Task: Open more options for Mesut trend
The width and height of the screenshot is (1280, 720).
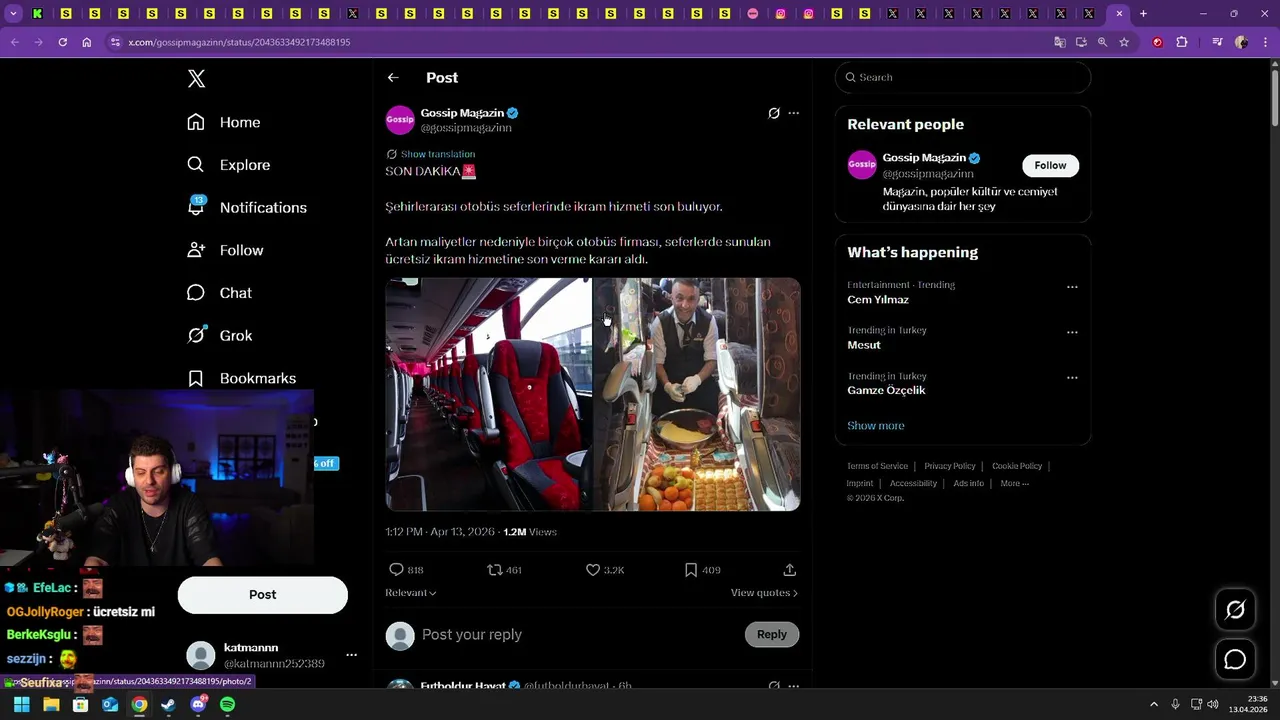Action: tap(1072, 332)
